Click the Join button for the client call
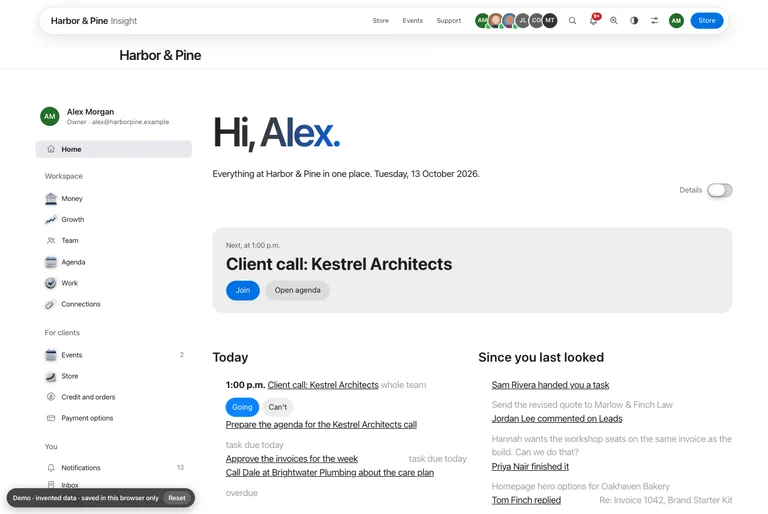Image resolution: width=768 pixels, height=514 pixels. pos(243,290)
